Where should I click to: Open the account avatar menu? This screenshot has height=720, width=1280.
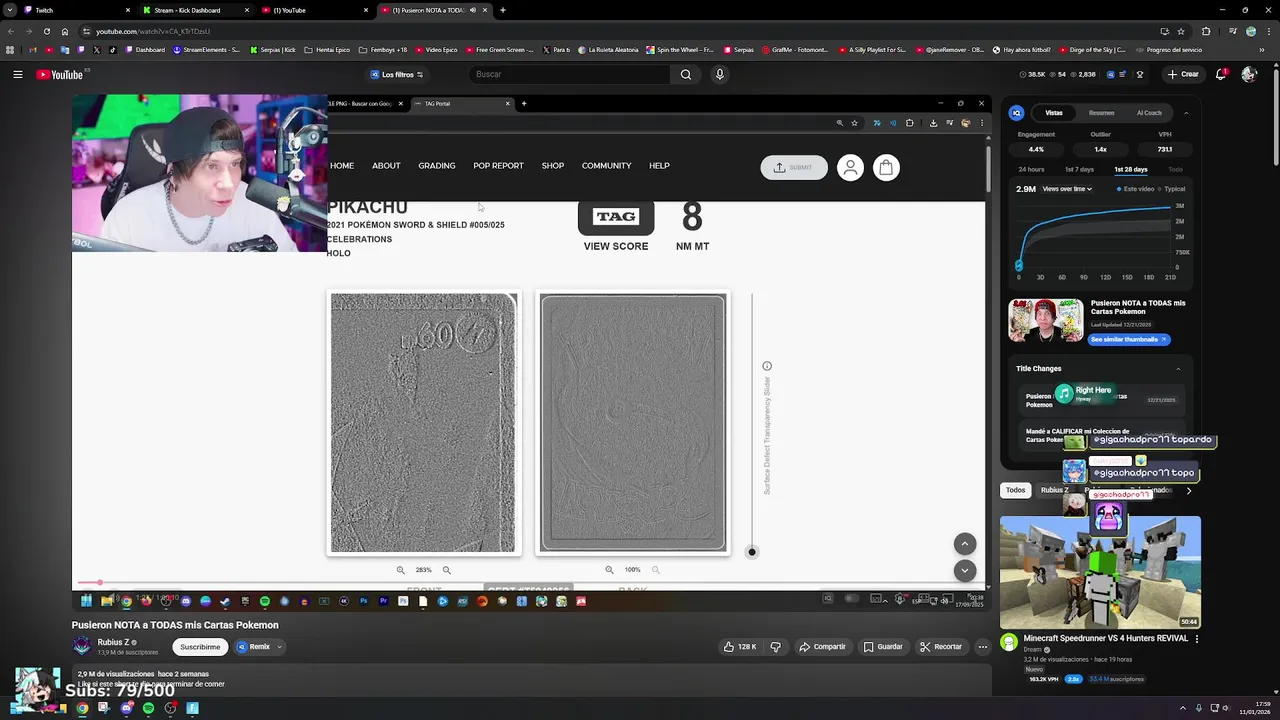coord(1249,74)
